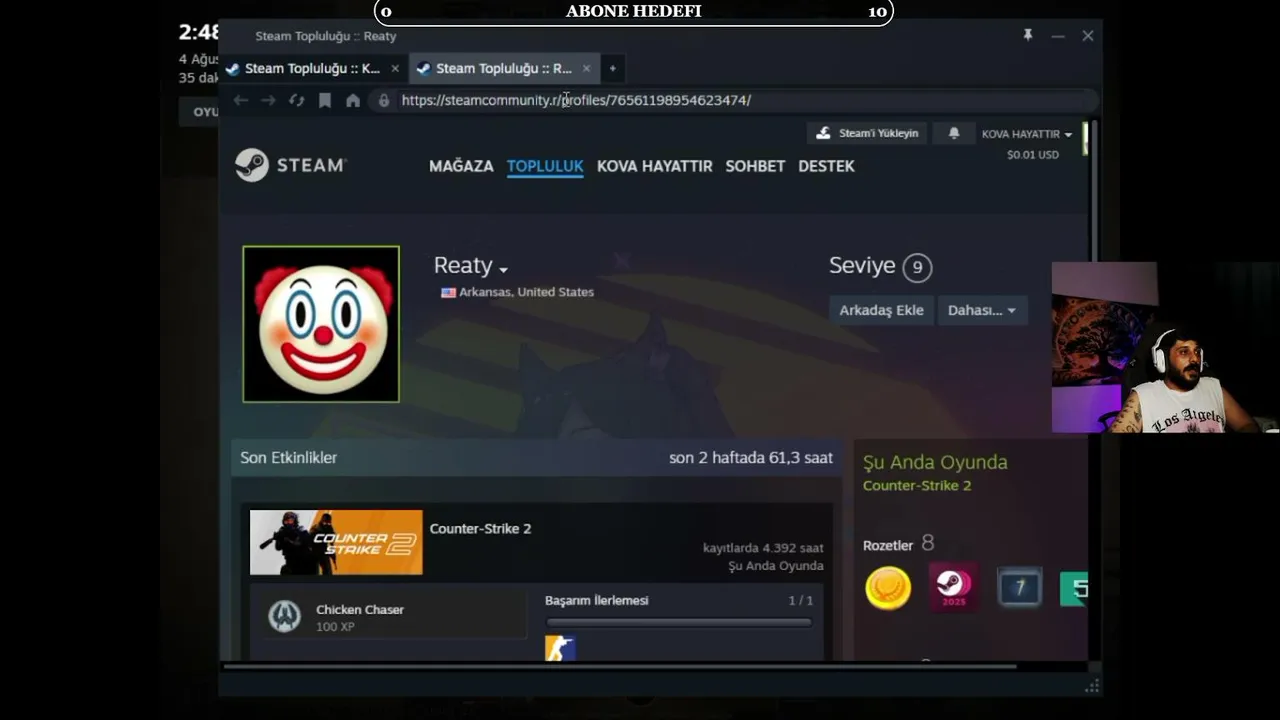
Task: Click the Şu Anda Oyunda heading
Action: coord(935,462)
